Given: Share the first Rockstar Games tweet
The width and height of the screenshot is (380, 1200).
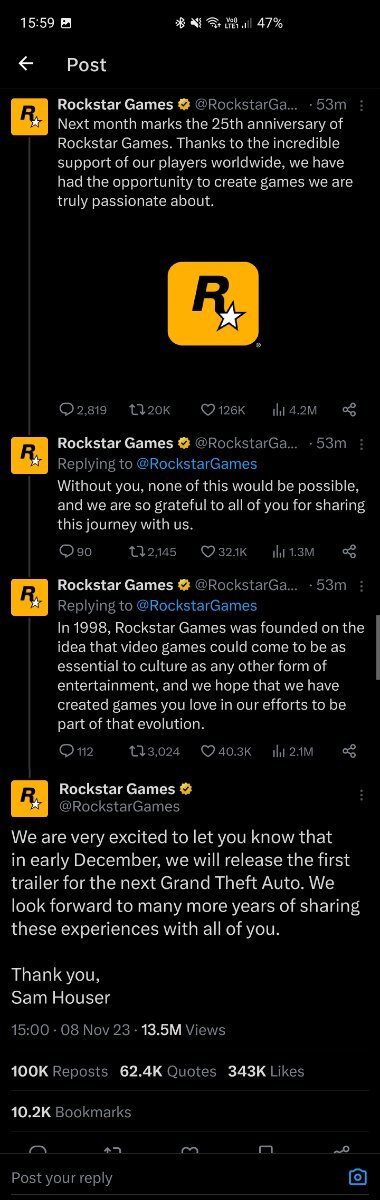Looking at the screenshot, I should [349, 410].
